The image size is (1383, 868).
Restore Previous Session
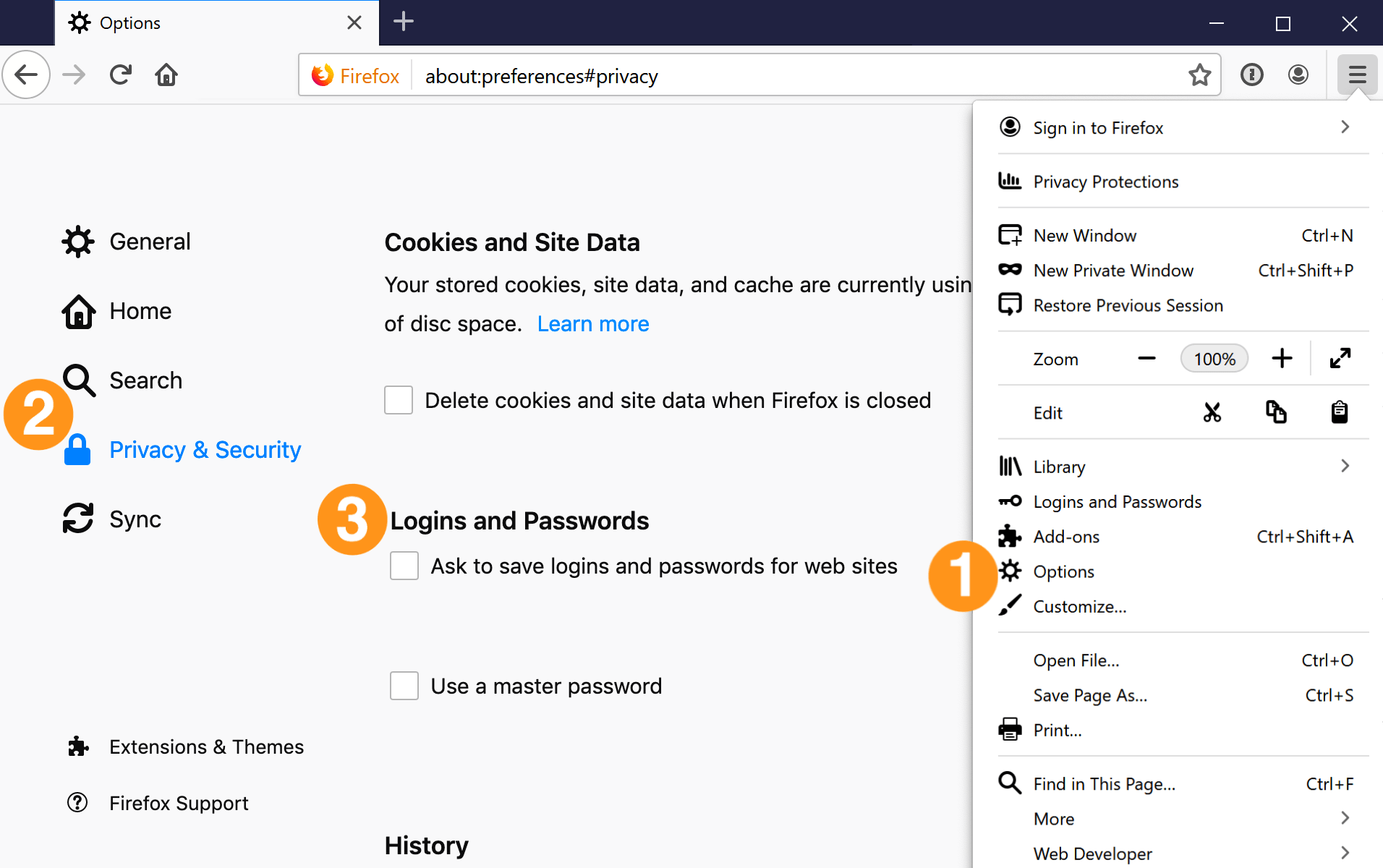pos(1127,305)
